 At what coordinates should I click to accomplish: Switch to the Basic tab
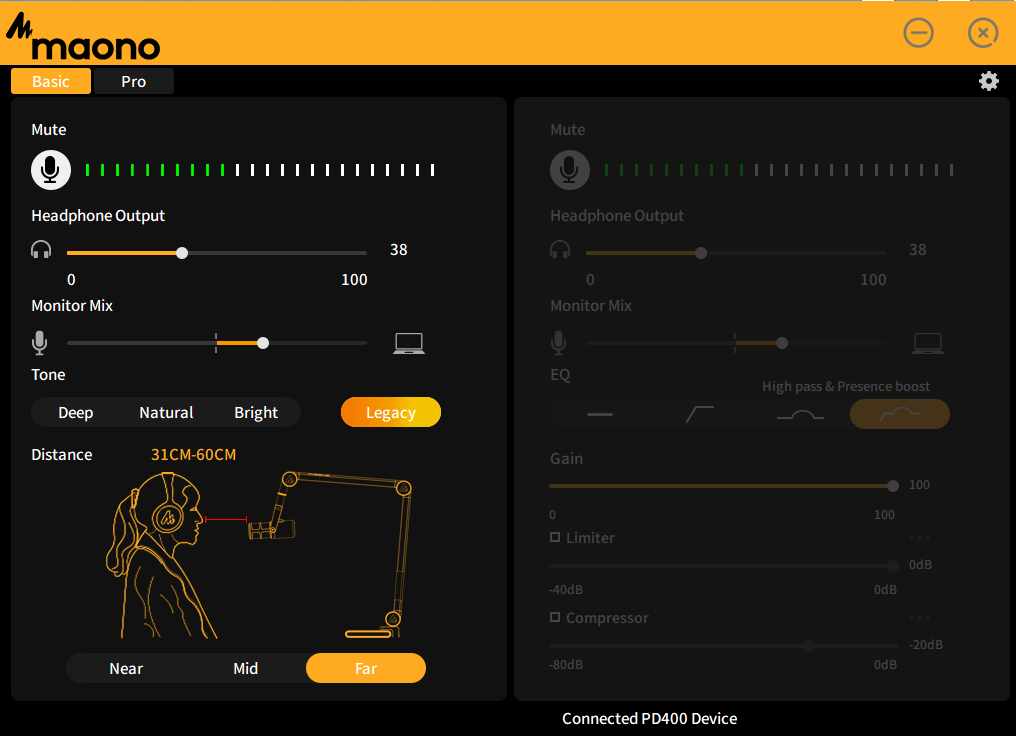(50, 81)
